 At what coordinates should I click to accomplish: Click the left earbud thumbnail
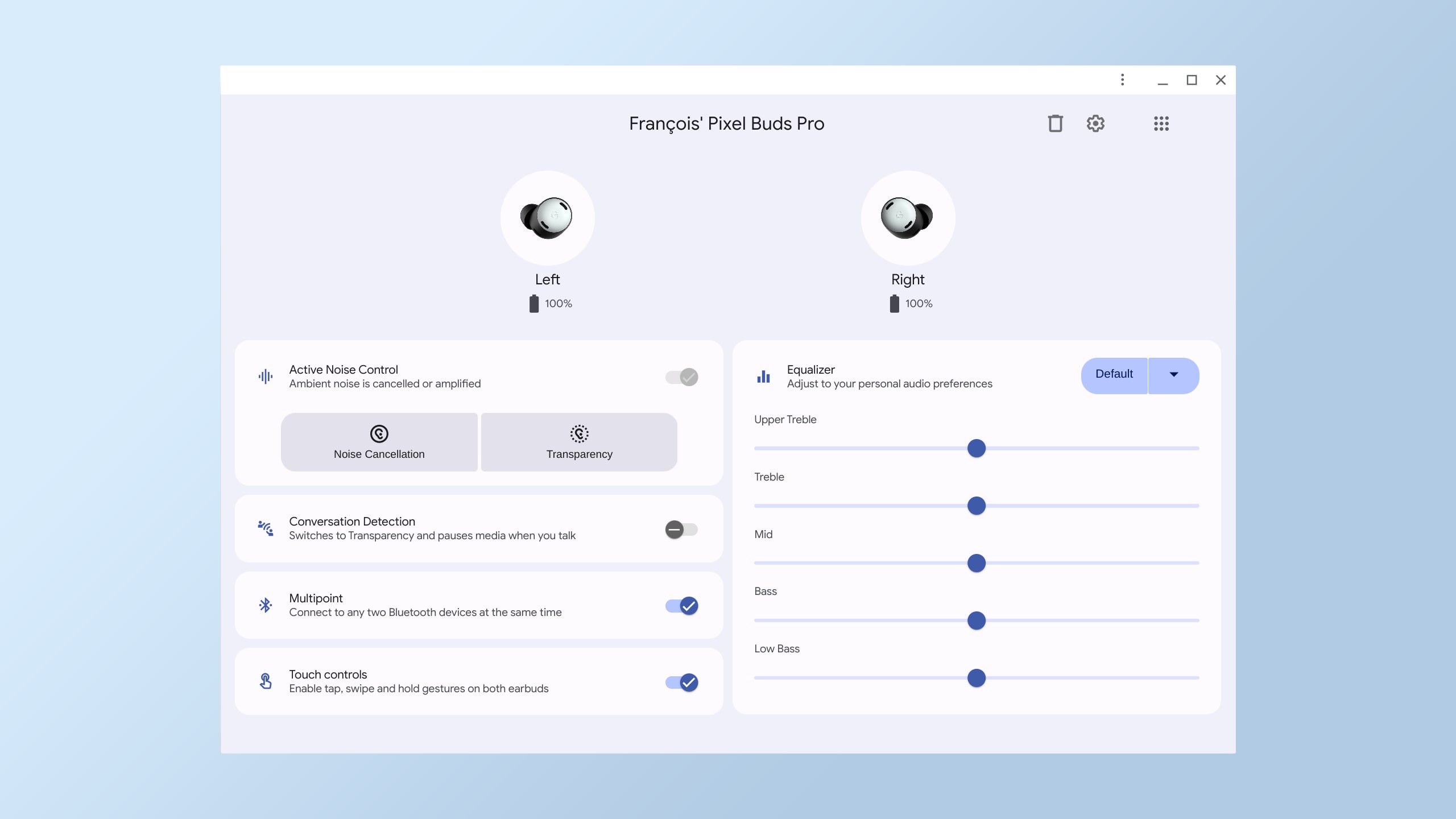547,217
